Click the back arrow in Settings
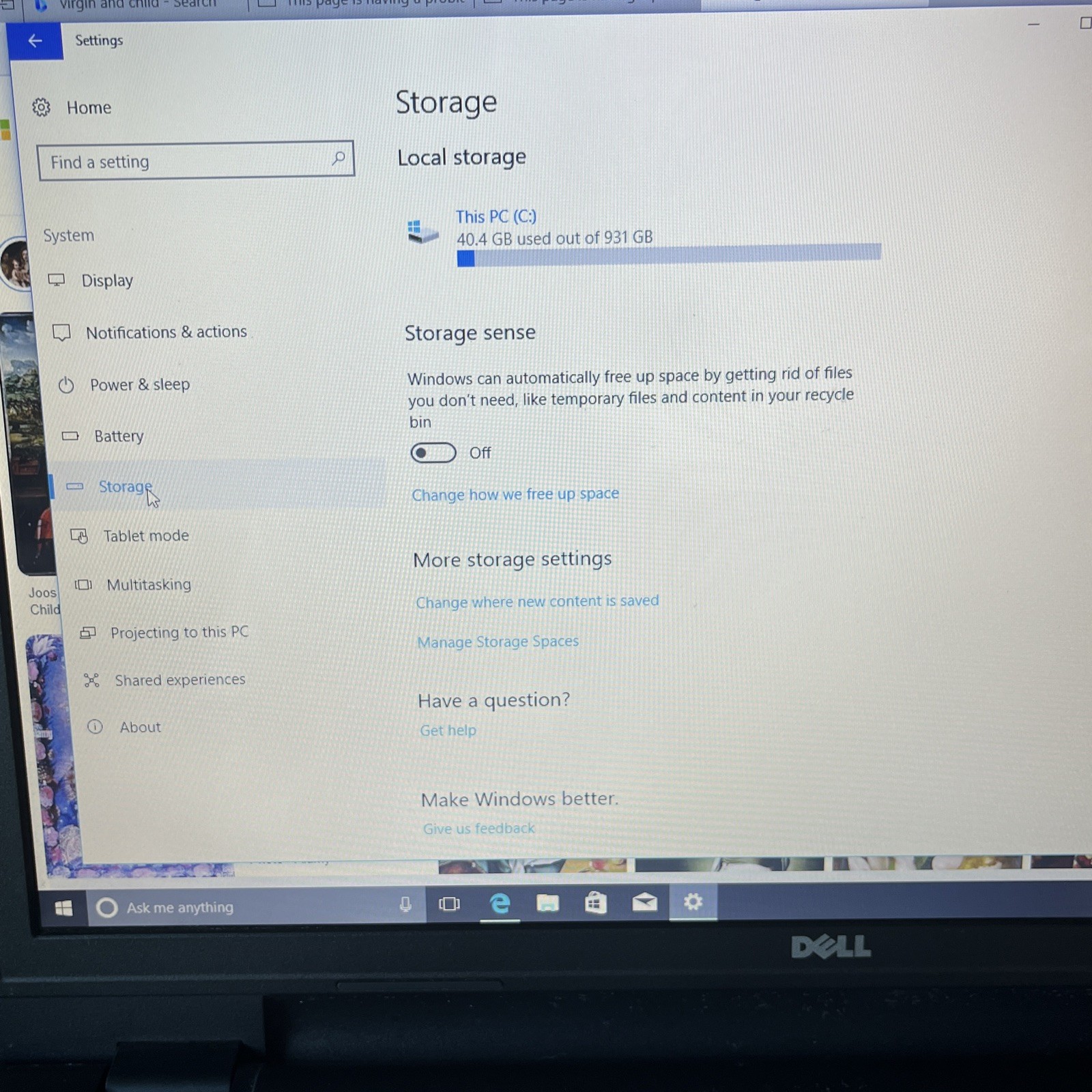 (x=35, y=41)
